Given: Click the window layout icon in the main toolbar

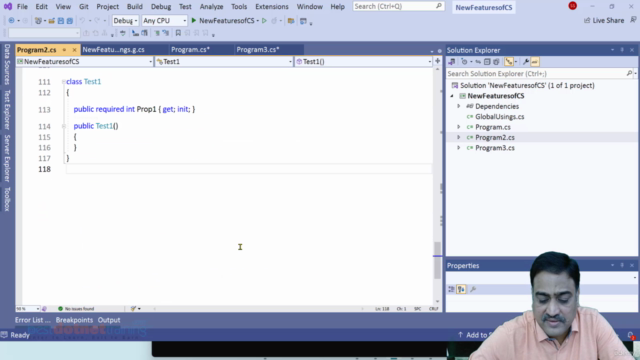Looking at the screenshot, I should [303, 21].
